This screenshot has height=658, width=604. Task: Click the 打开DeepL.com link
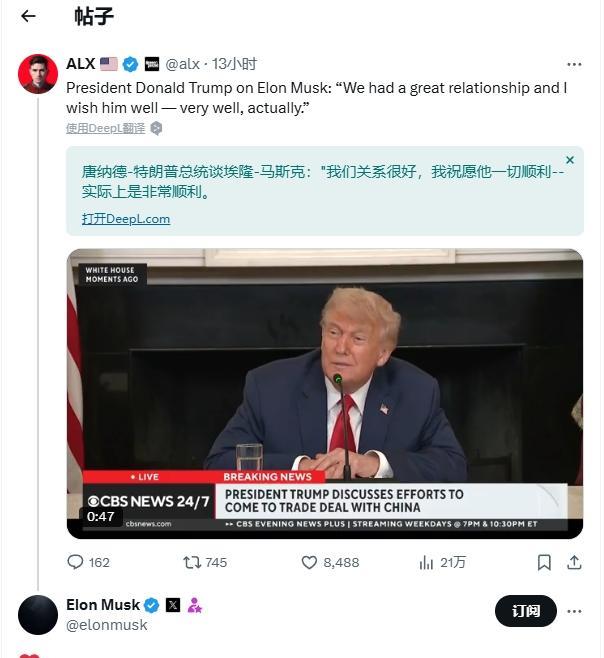[x=126, y=219]
